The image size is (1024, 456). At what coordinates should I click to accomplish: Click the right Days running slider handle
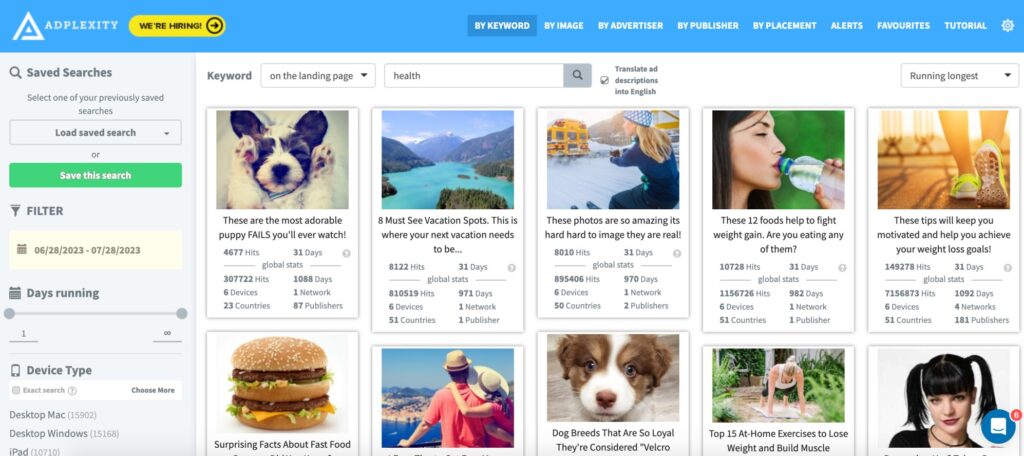click(x=182, y=314)
